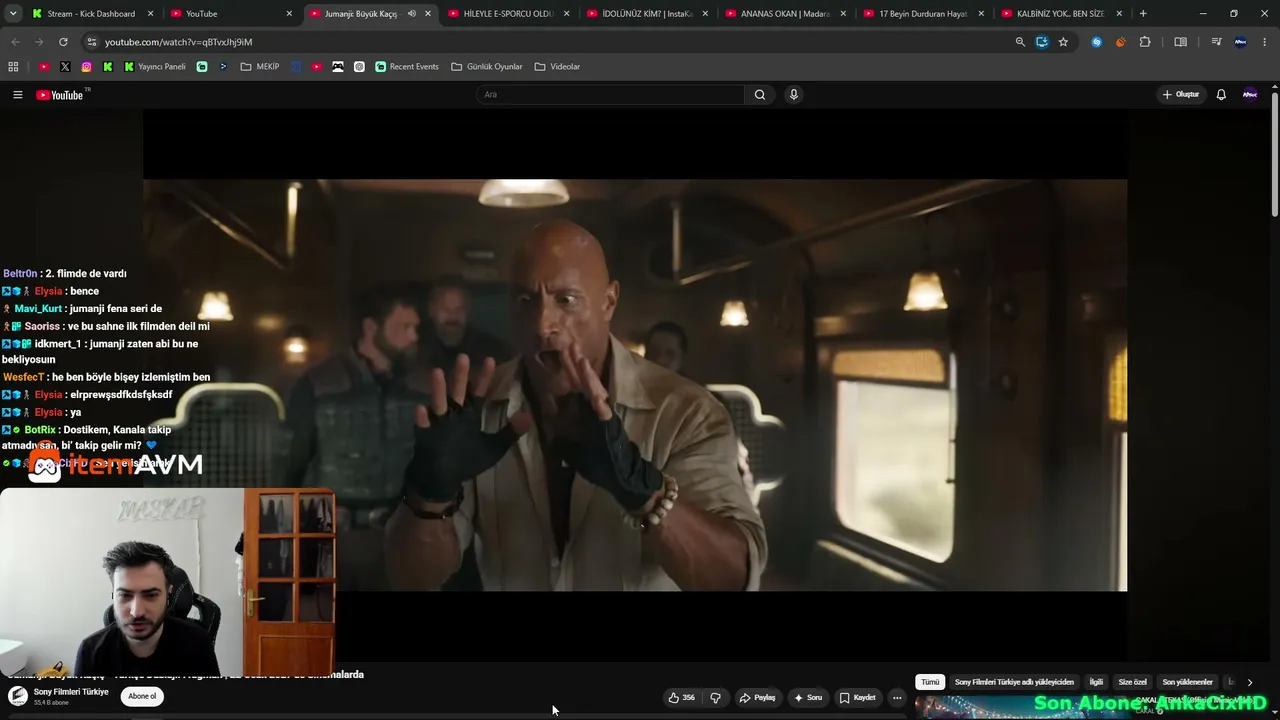
Task: Select Son yüklenenler filter chip
Action: point(1187,682)
